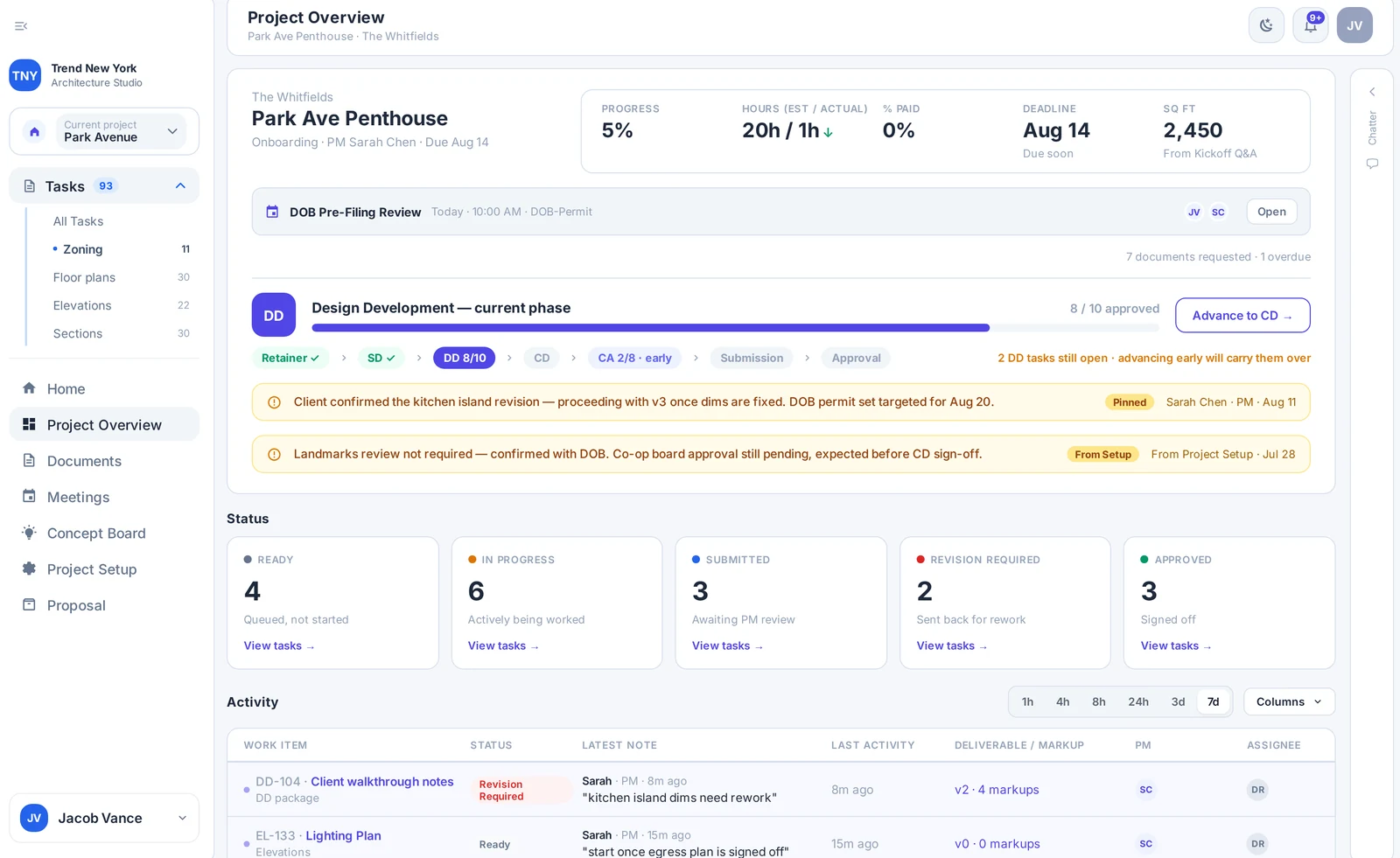View tasks in Revision Required card
This screenshot has height=858, width=1400.
click(x=952, y=645)
